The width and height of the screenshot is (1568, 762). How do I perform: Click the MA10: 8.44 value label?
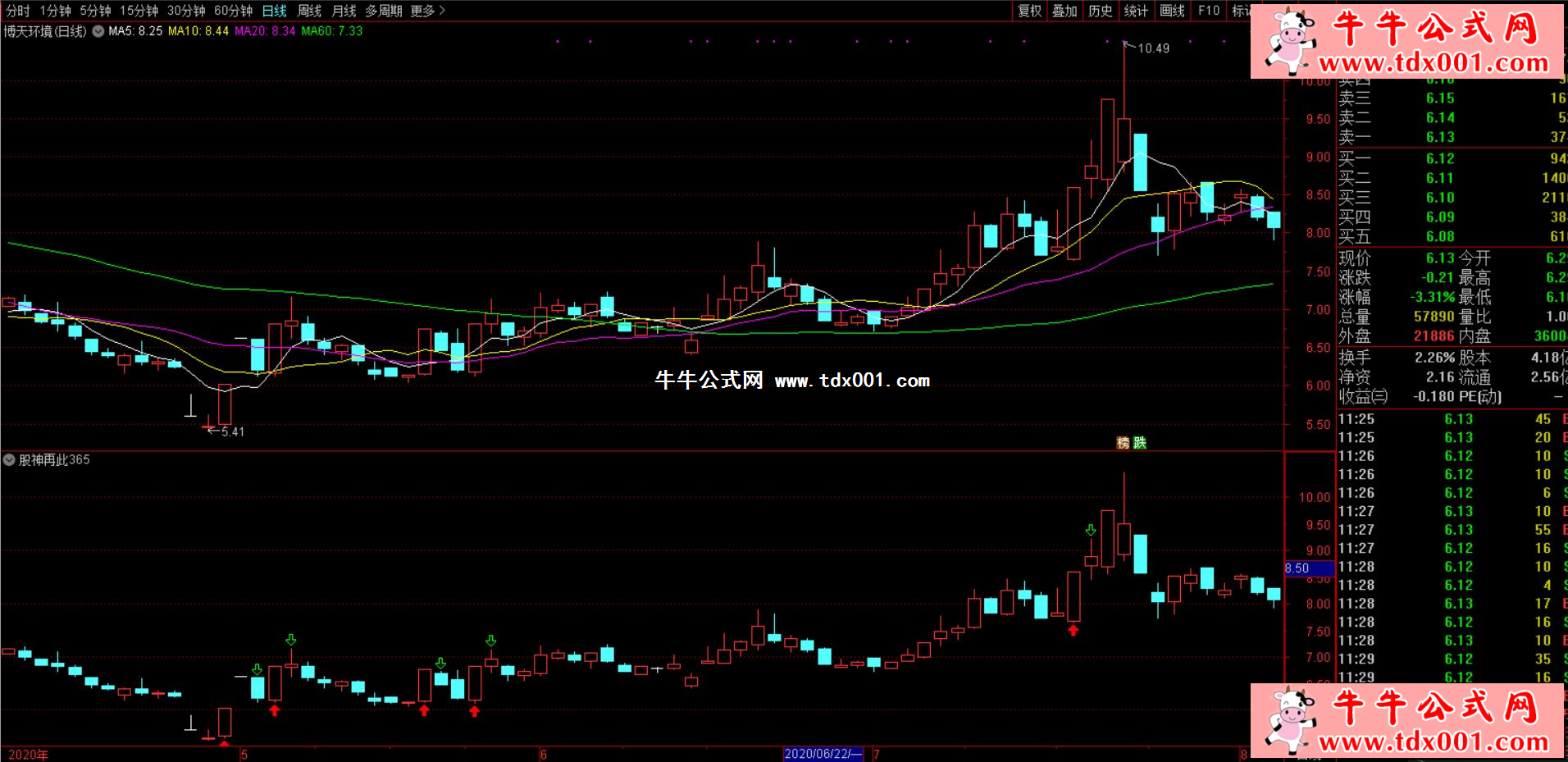coord(198,31)
